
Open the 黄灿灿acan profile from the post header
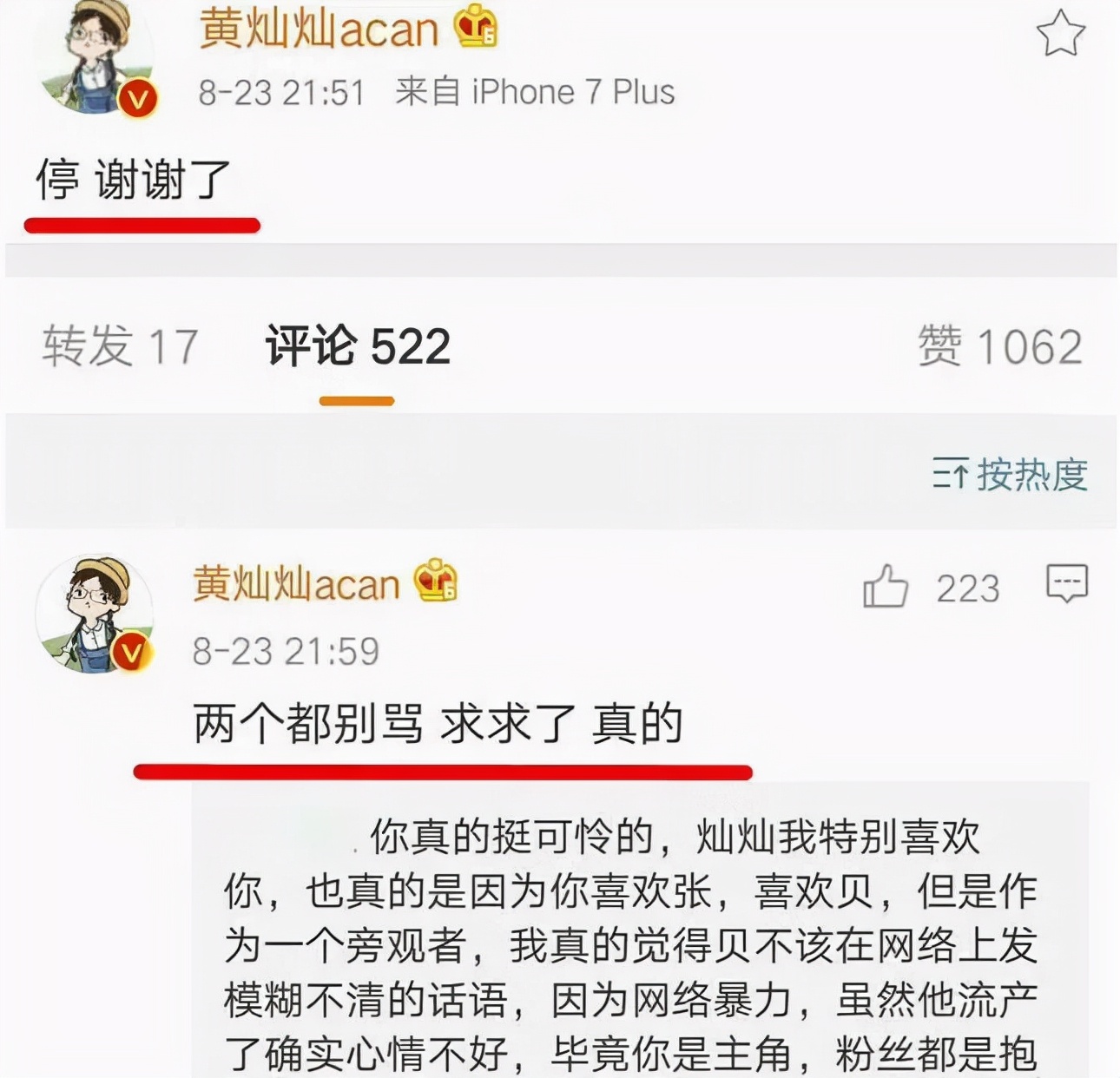[319, 29]
